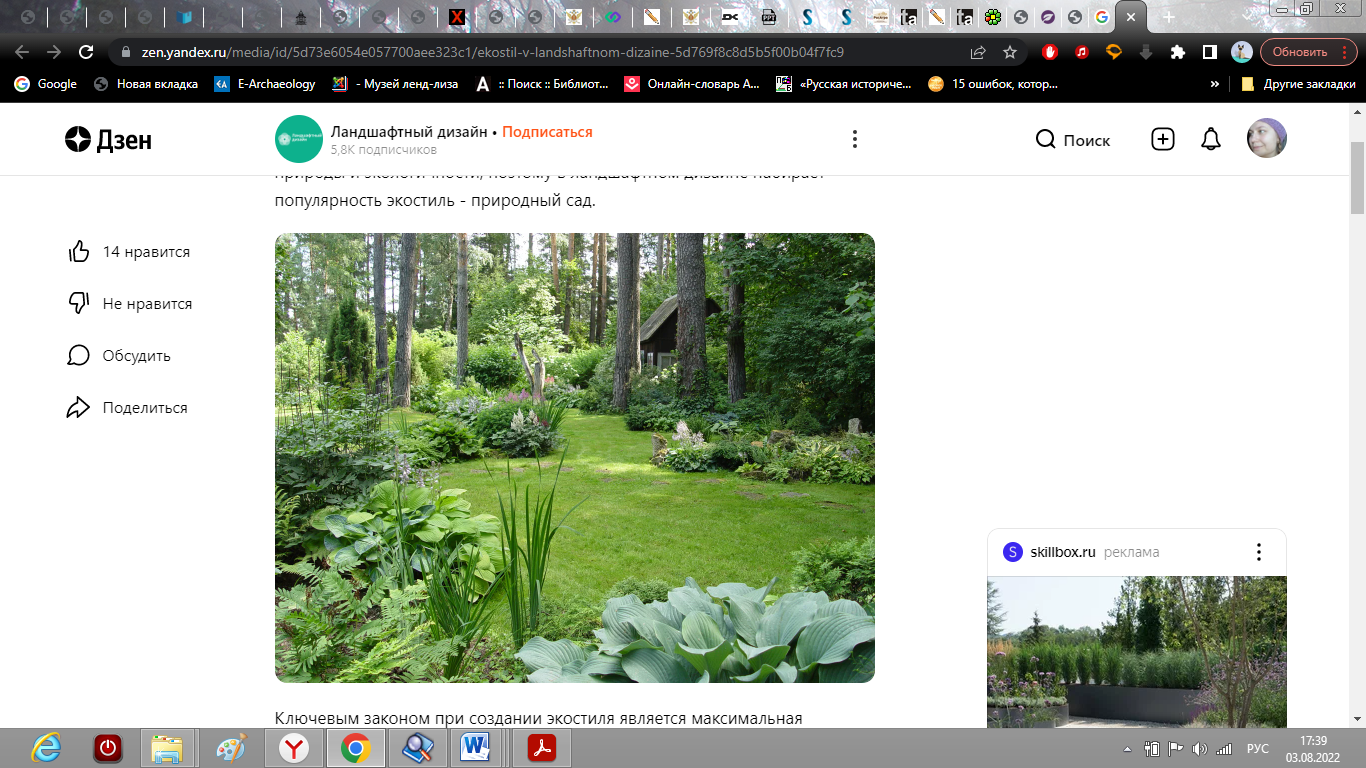This screenshot has height=768, width=1366.
Task: Open the download arrow extension icon
Action: coord(1146,52)
